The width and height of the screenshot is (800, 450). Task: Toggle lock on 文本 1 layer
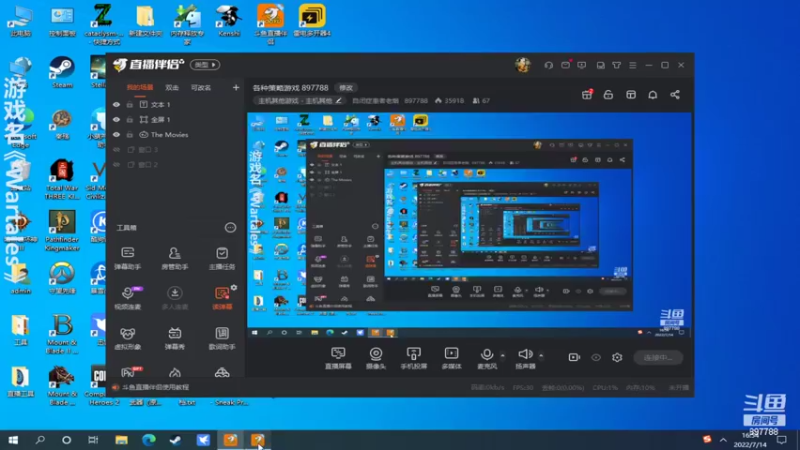click(x=130, y=105)
